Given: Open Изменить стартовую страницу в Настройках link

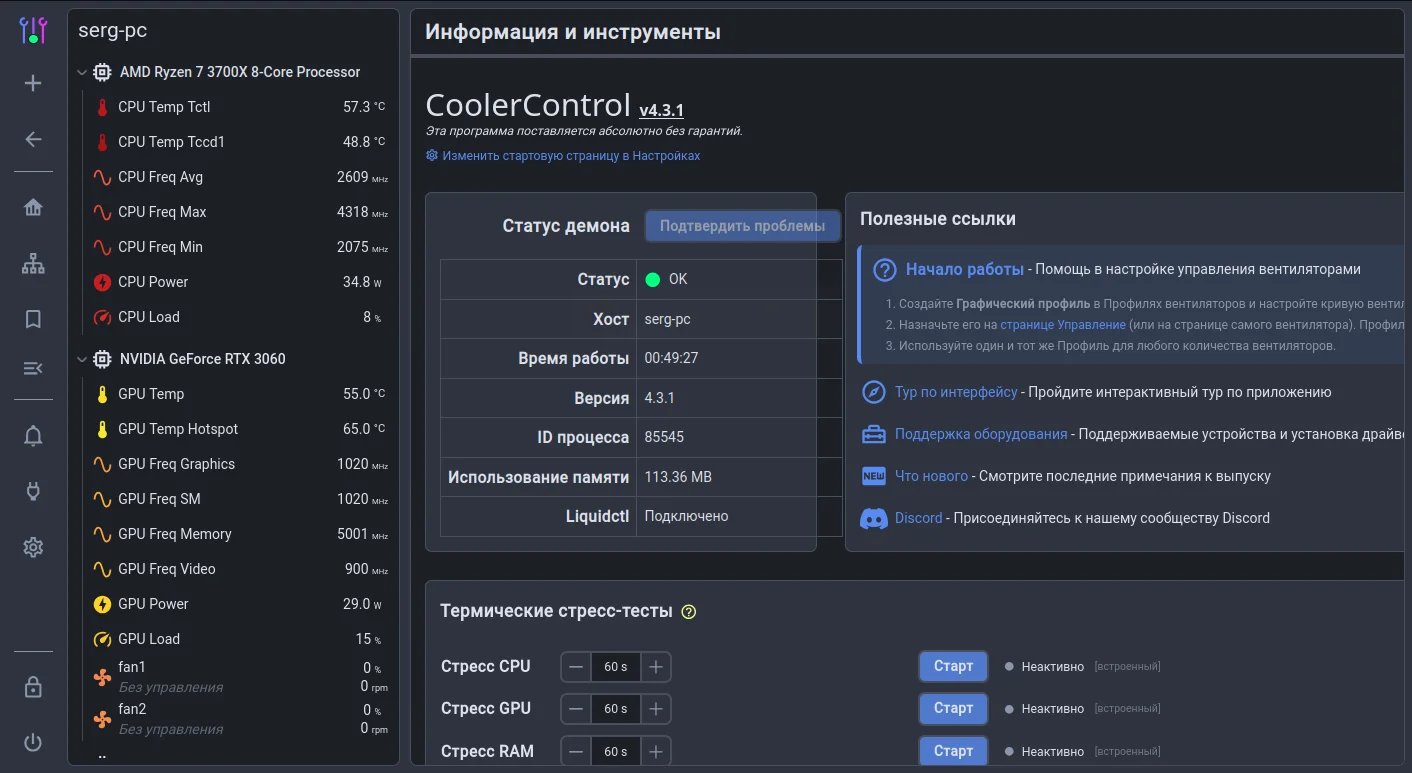Looking at the screenshot, I should tap(563, 156).
